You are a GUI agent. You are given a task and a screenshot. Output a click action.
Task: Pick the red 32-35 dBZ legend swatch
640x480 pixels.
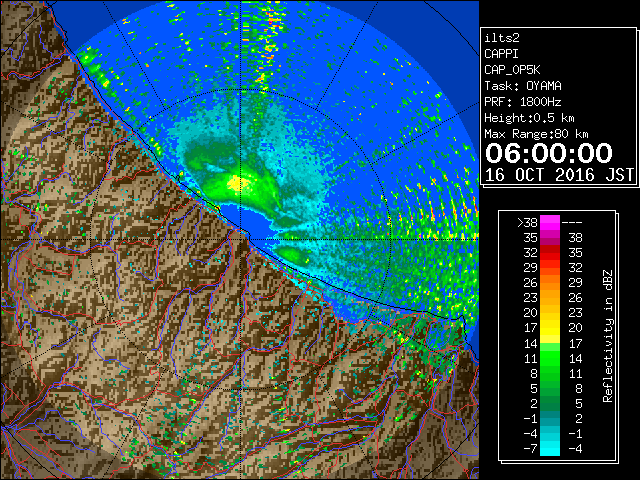(550, 253)
